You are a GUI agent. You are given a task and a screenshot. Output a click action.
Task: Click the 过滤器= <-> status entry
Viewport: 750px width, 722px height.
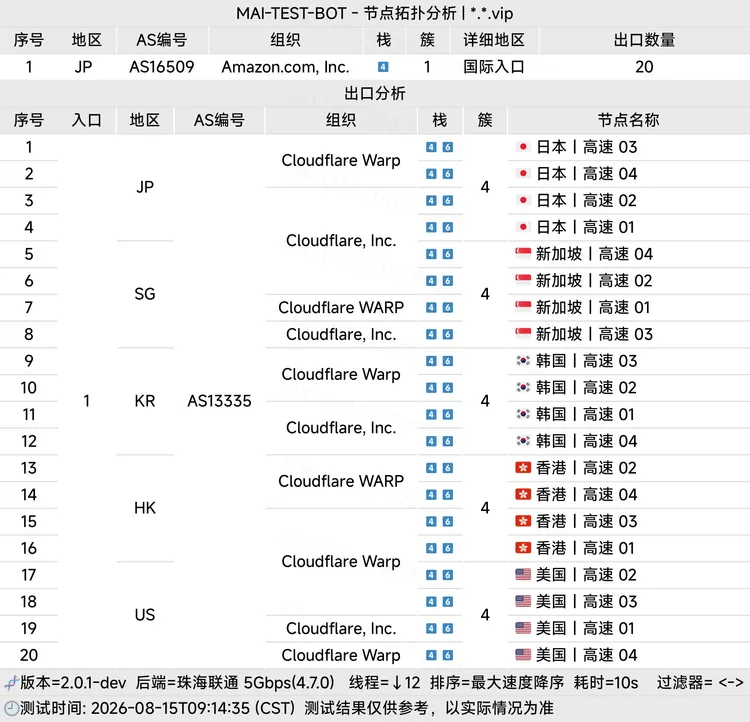tap(700, 683)
